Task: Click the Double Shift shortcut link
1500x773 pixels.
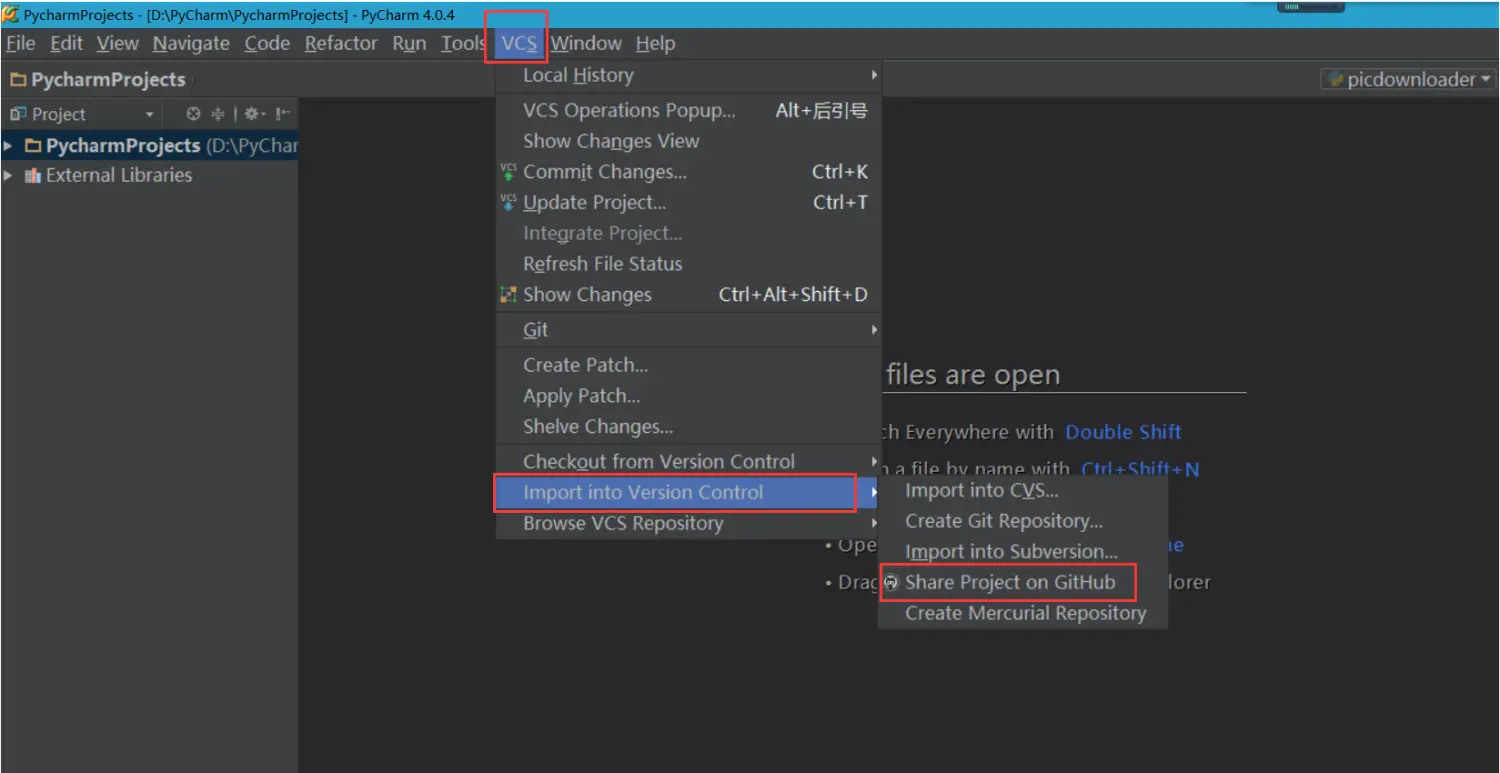Action: tap(1123, 432)
